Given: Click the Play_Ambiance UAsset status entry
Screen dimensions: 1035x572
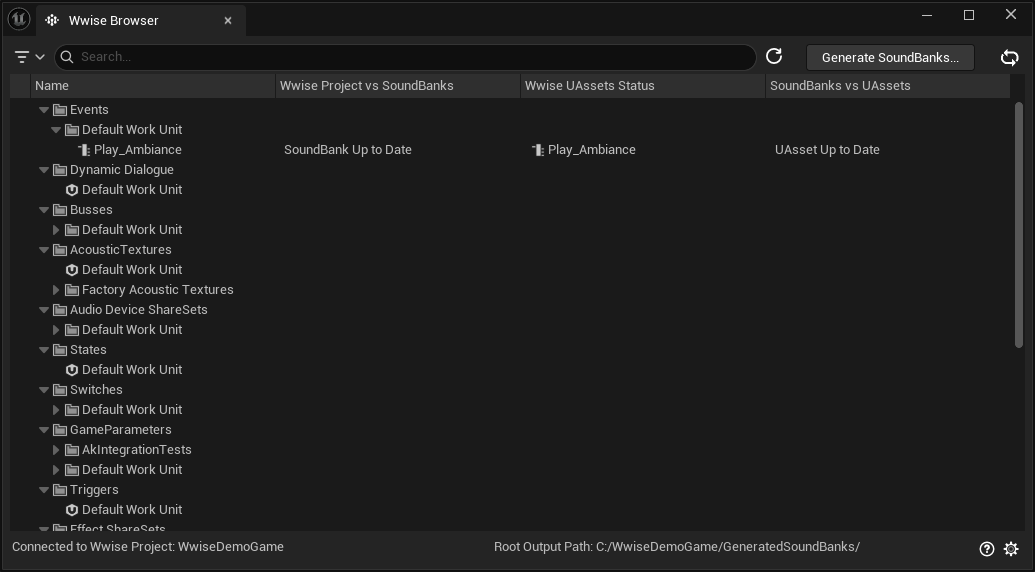Looking at the screenshot, I should pyautogui.click(x=591, y=150).
